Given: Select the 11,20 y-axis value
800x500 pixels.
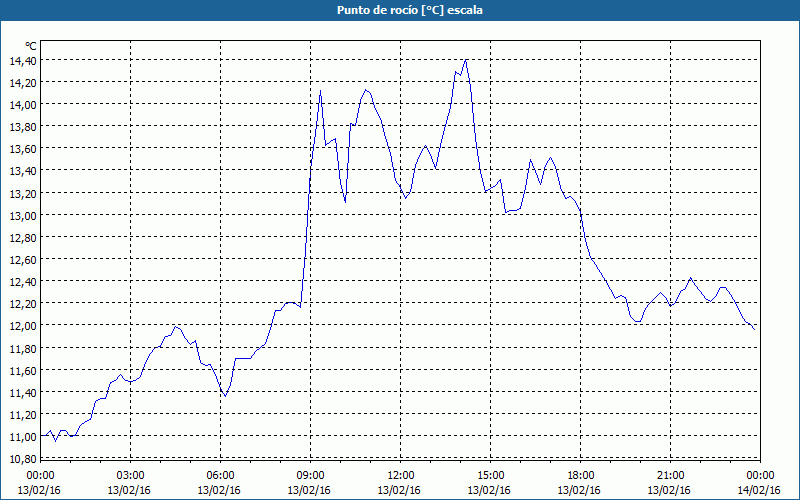Looking at the screenshot, I should [x=23, y=414].
